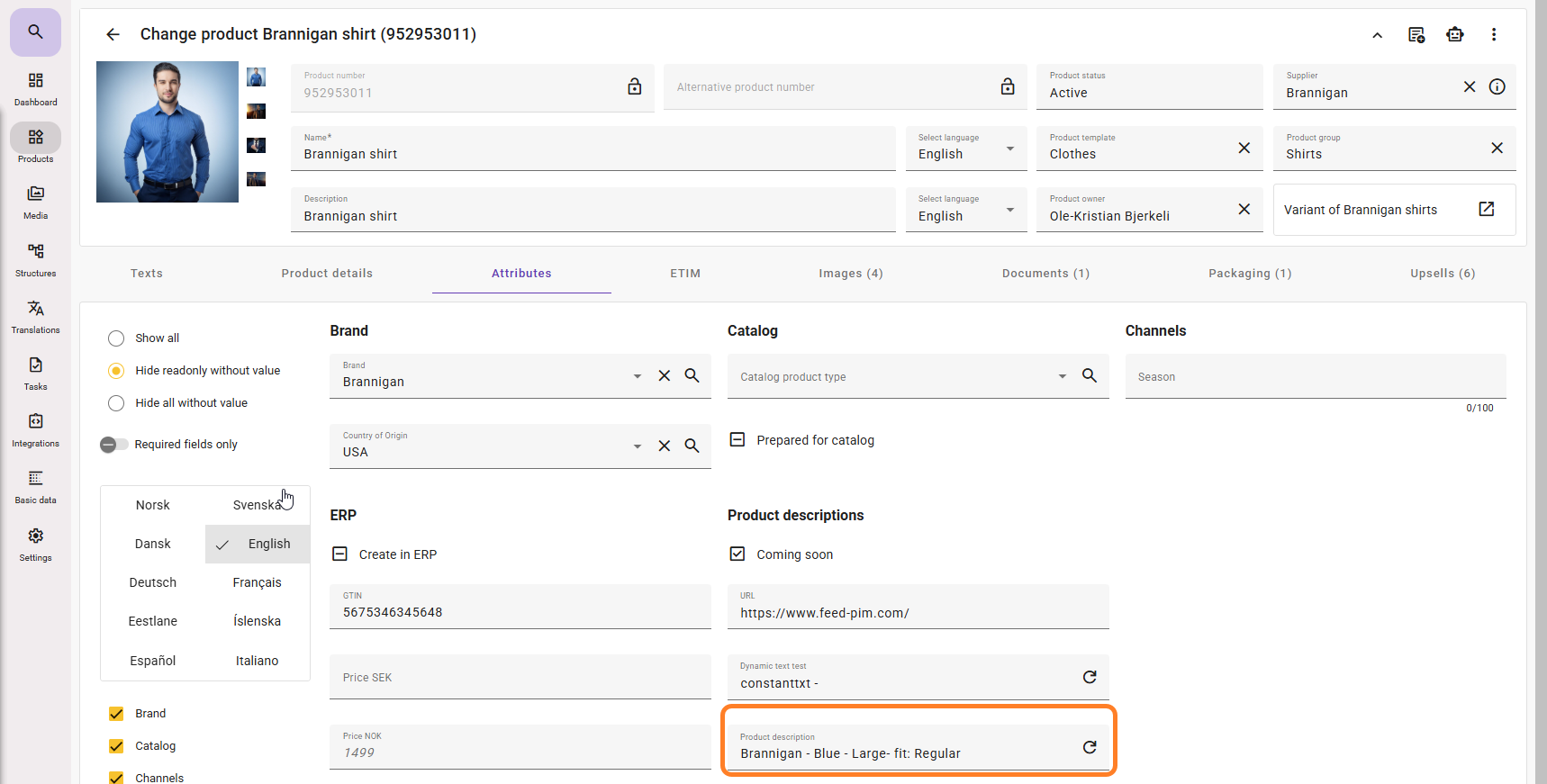This screenshot has width=1547, height=784.
Task: Click the back arrow beside the product title
Action: [113, 34]
